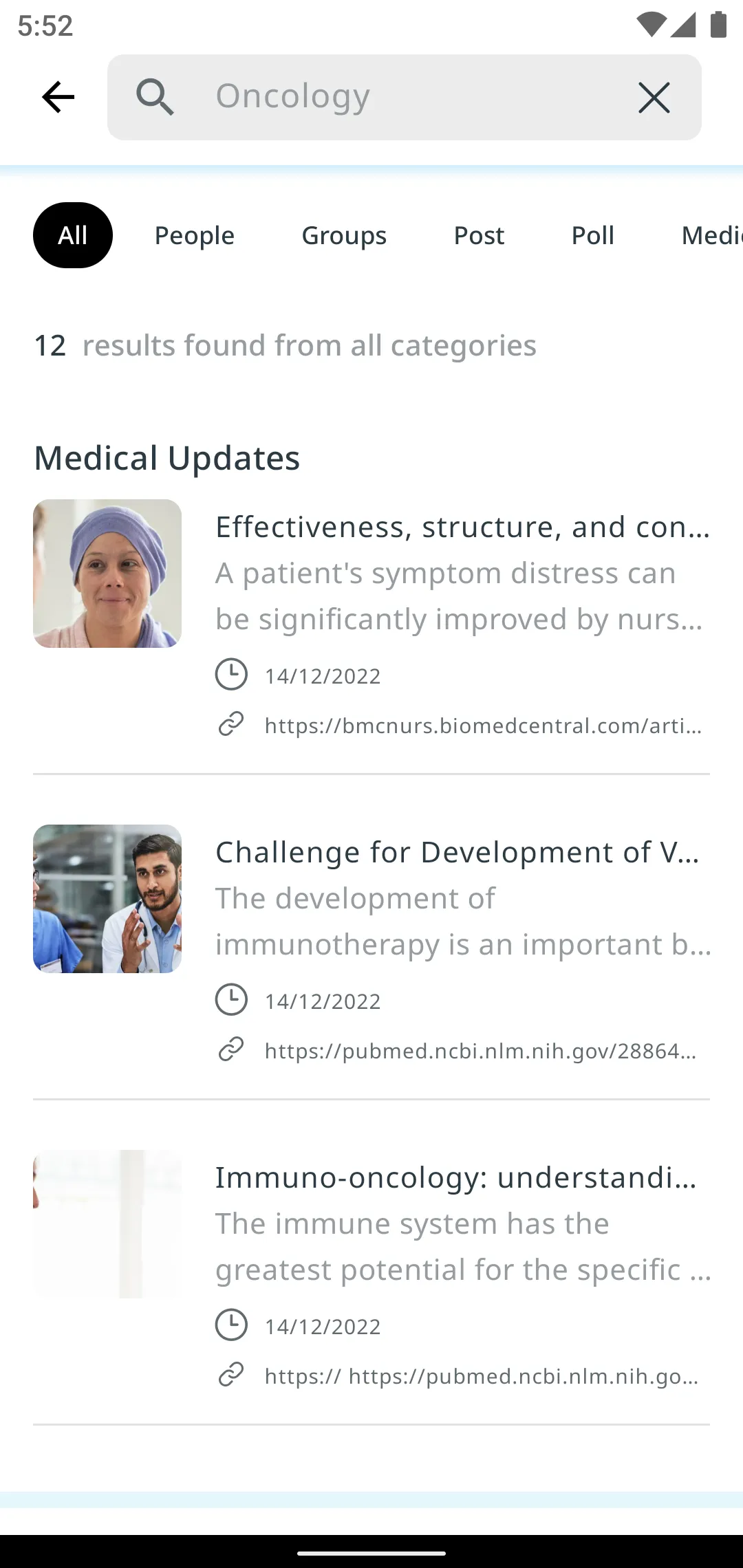Select the Poll filter tab
This screenshot has height=1568, width=743.
[x=593, y=235]
